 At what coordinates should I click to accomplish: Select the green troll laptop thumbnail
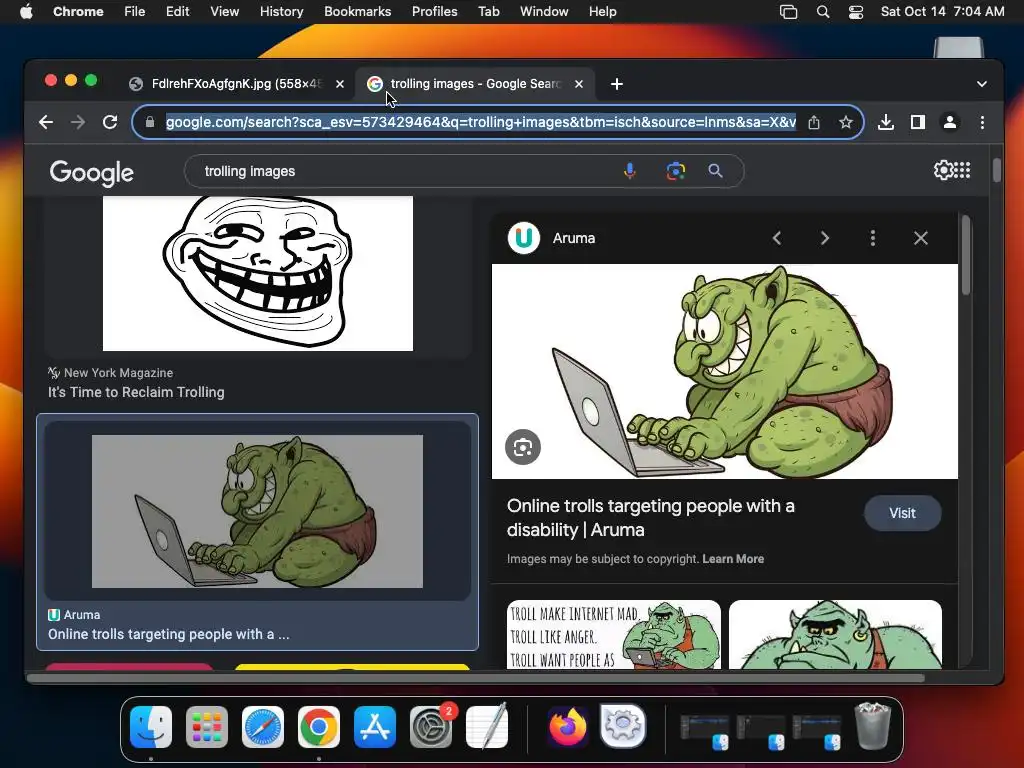[257, 511]
